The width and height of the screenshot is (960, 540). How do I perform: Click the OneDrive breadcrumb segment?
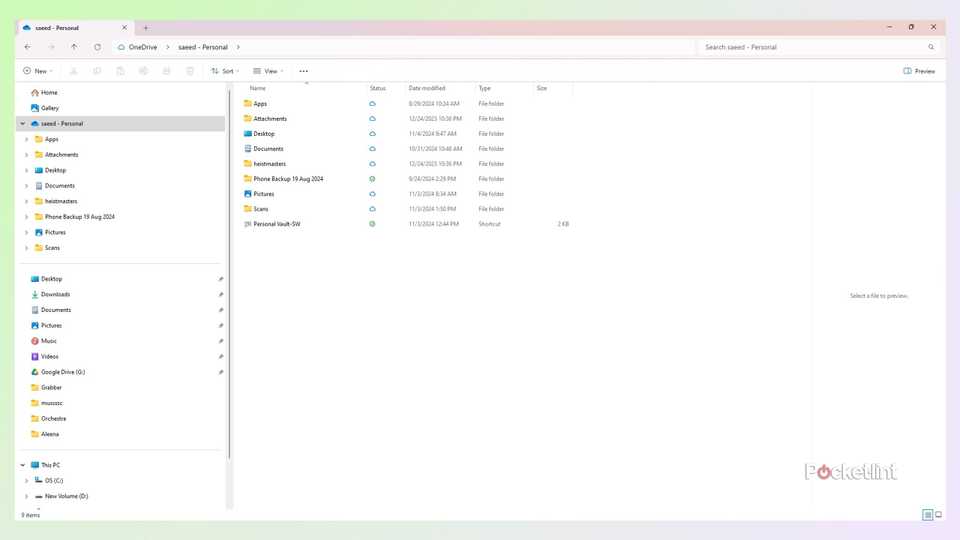point(143,47)
